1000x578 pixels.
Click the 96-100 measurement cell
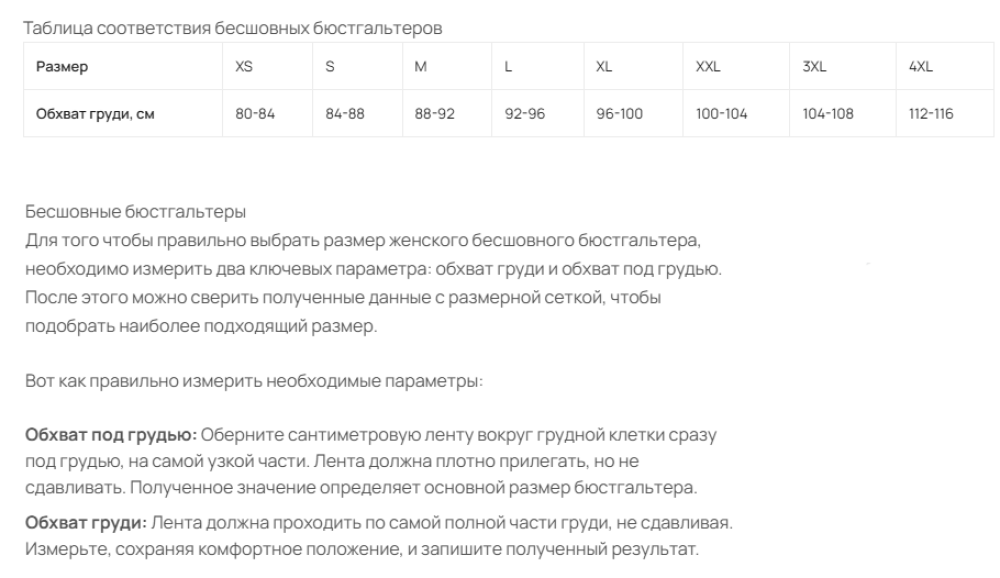[633, 114]
